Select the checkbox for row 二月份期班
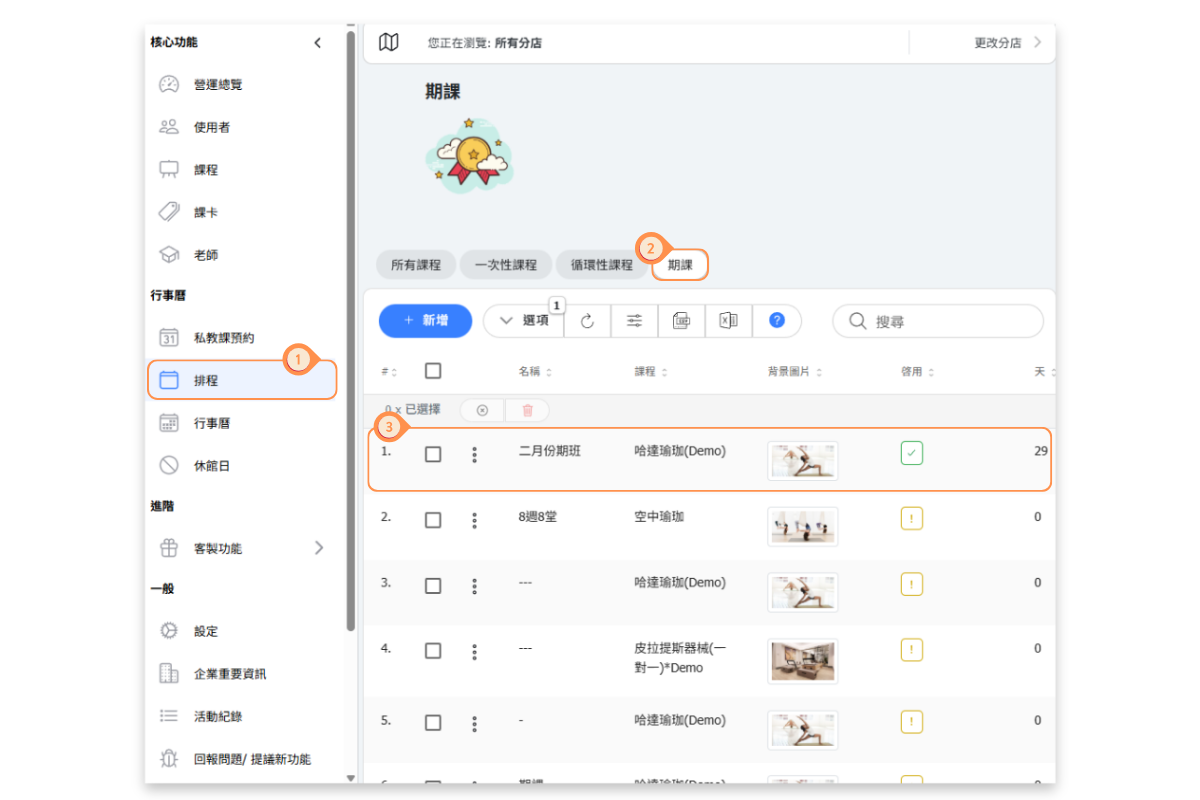 pyautogui.click(x=433, y=454)
